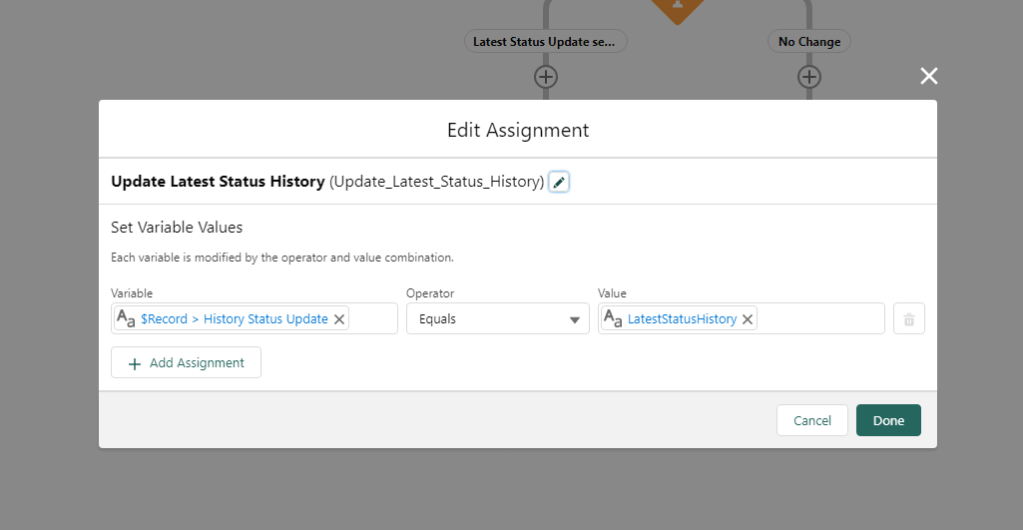Confirm the assignment with Done
The image size is (1023, 530).
[888, 420]
